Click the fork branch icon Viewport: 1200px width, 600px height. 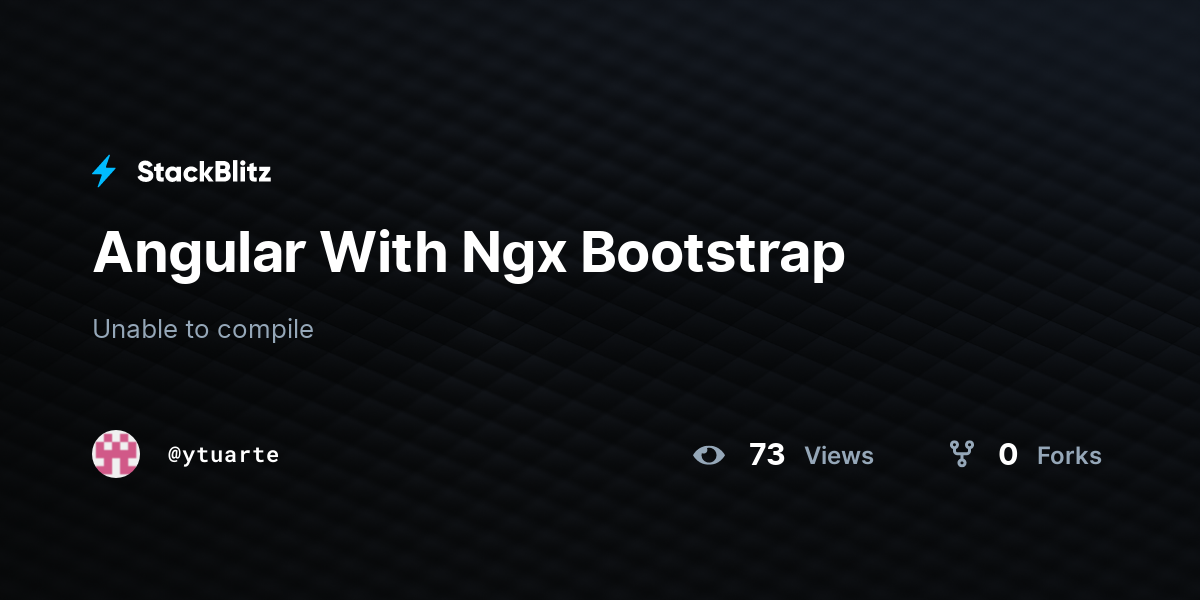click(x=962, y=455)
